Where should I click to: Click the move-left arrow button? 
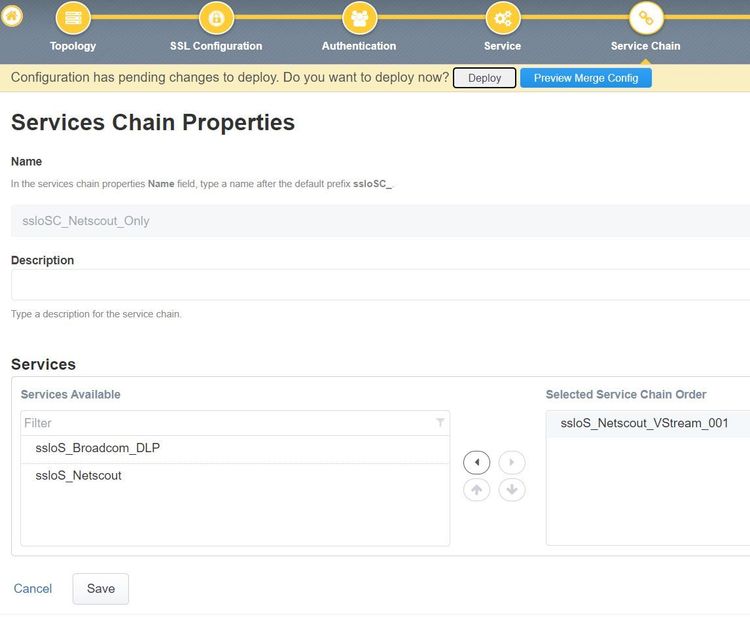tap(477, 463)
